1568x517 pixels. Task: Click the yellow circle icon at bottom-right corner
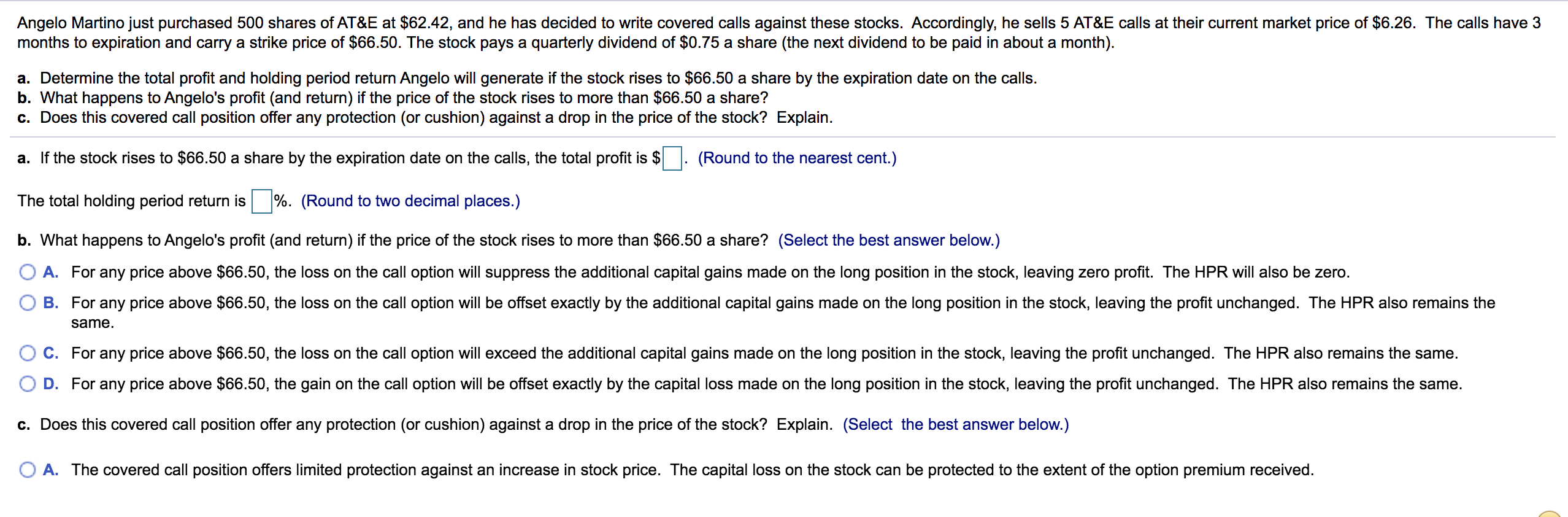coord(1552,513)
